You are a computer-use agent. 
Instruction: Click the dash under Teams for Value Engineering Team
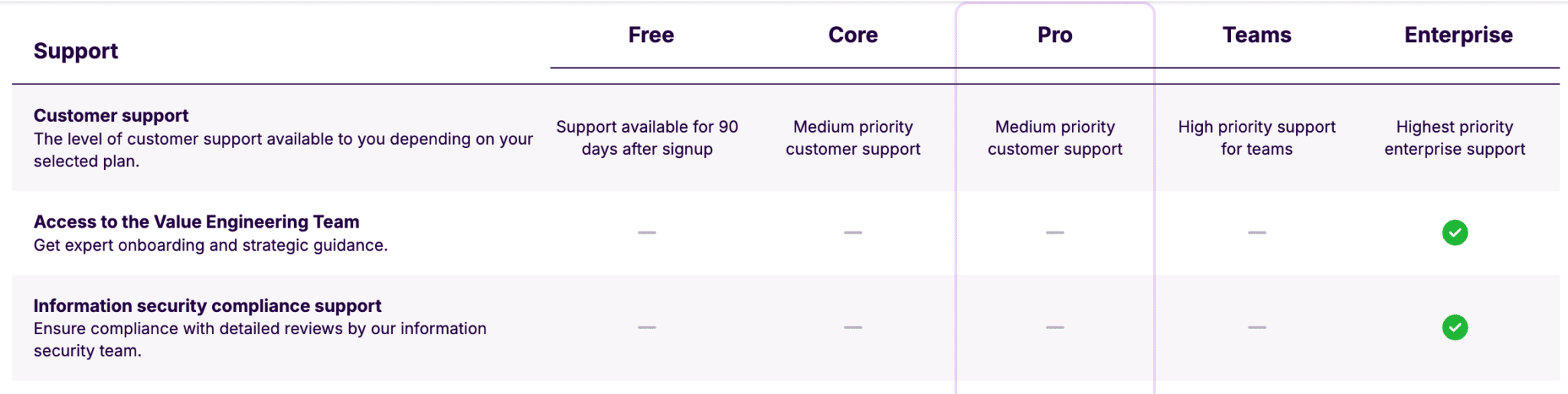coord(1257,232)
